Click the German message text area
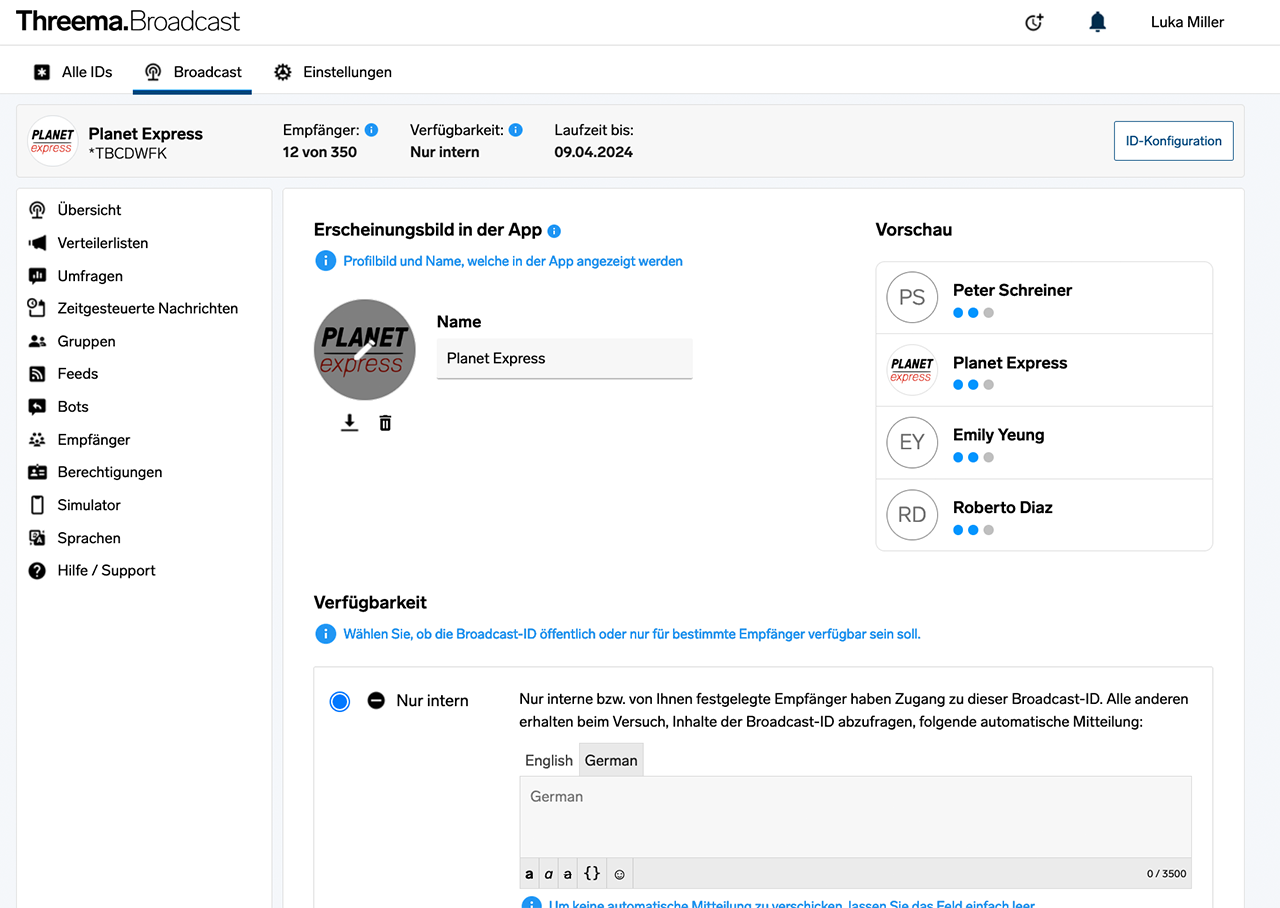1280x908 pixels. [855, 817]
